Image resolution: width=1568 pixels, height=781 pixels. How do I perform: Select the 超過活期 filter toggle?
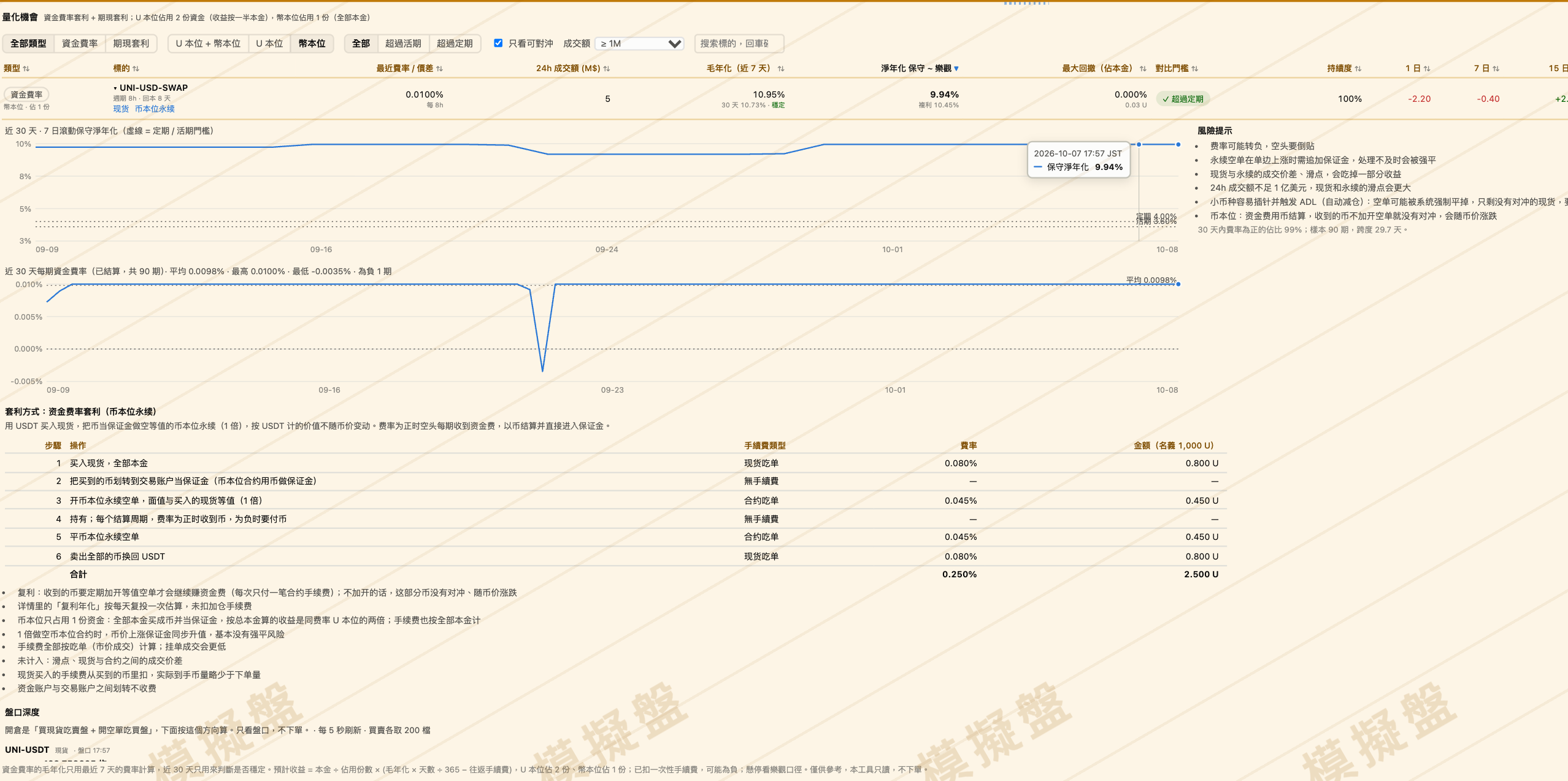coord(403,44)
